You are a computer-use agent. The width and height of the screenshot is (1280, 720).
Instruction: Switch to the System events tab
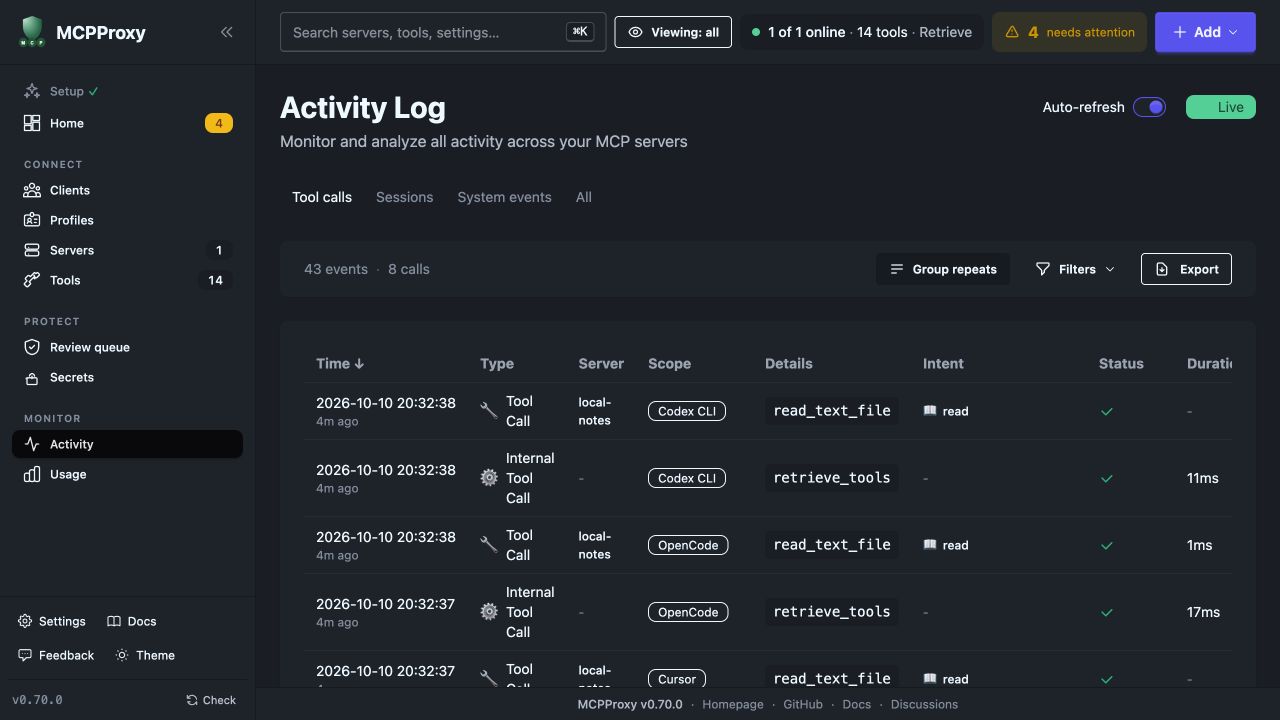click(504, 197)
